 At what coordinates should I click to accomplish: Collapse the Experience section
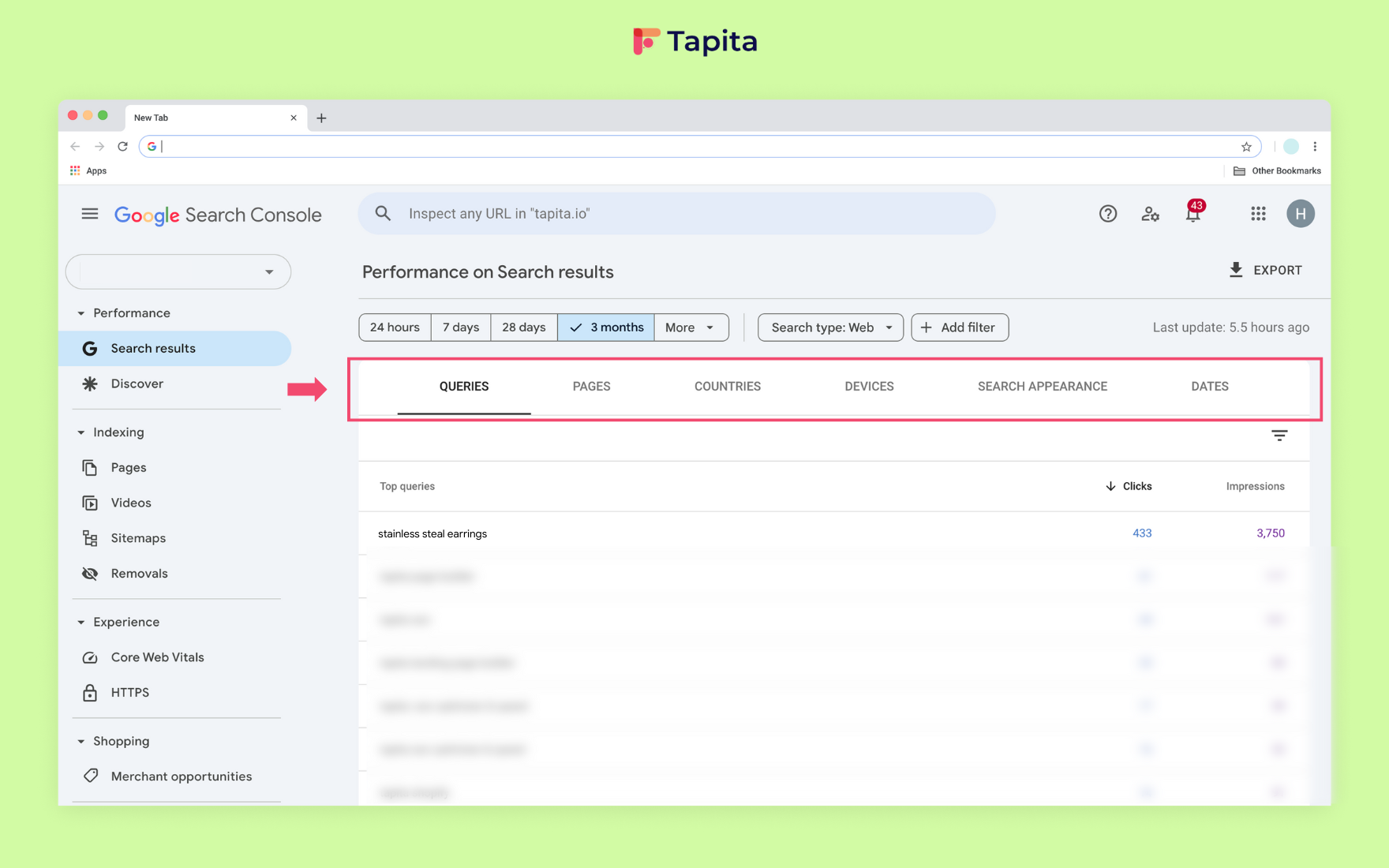click(x=118, y=622)
